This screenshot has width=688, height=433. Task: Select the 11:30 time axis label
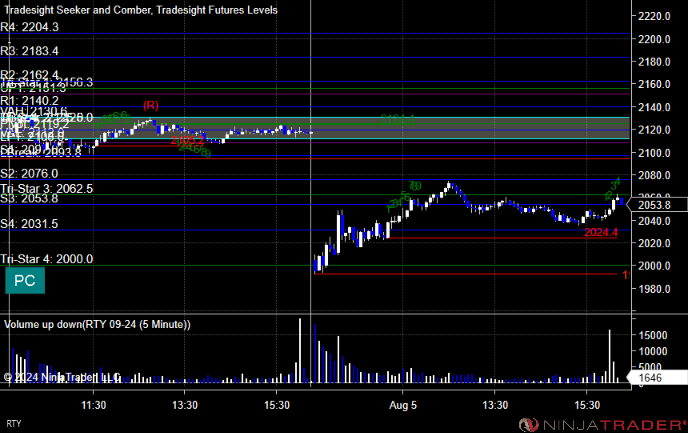pos(93,405)
